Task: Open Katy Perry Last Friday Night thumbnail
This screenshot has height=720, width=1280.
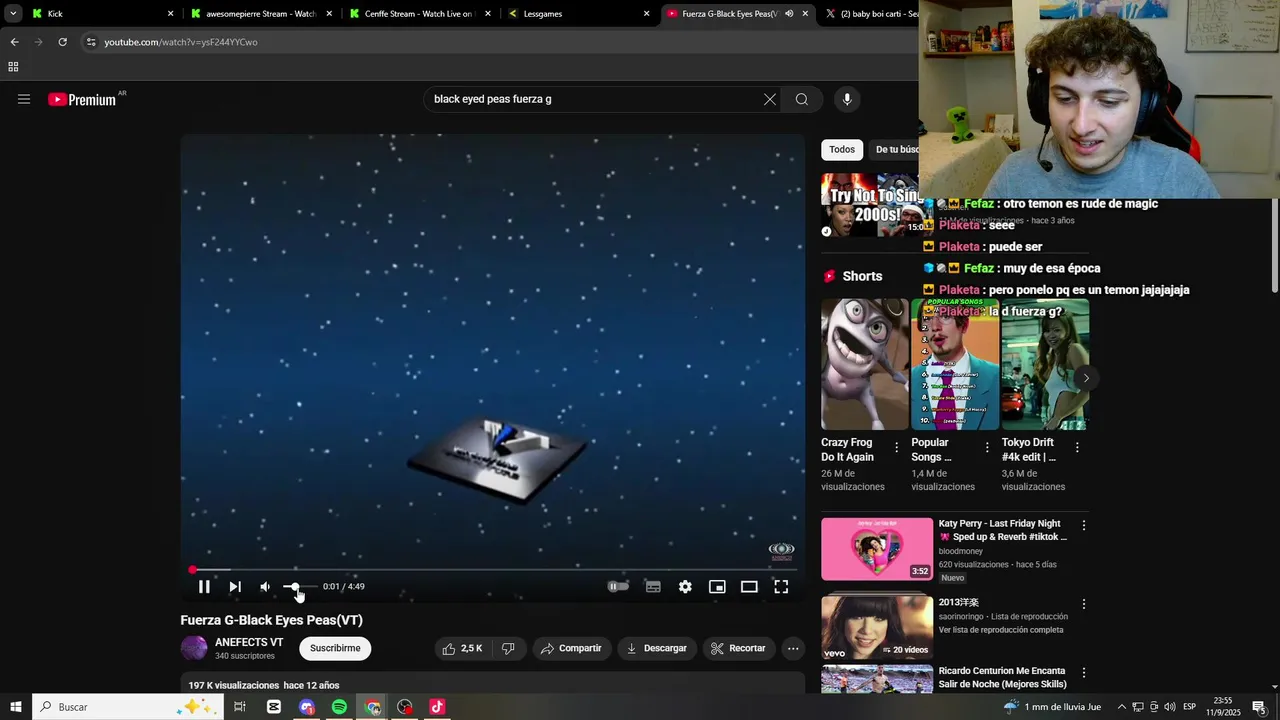Action: pyautogui.click(x=877, y=549)
